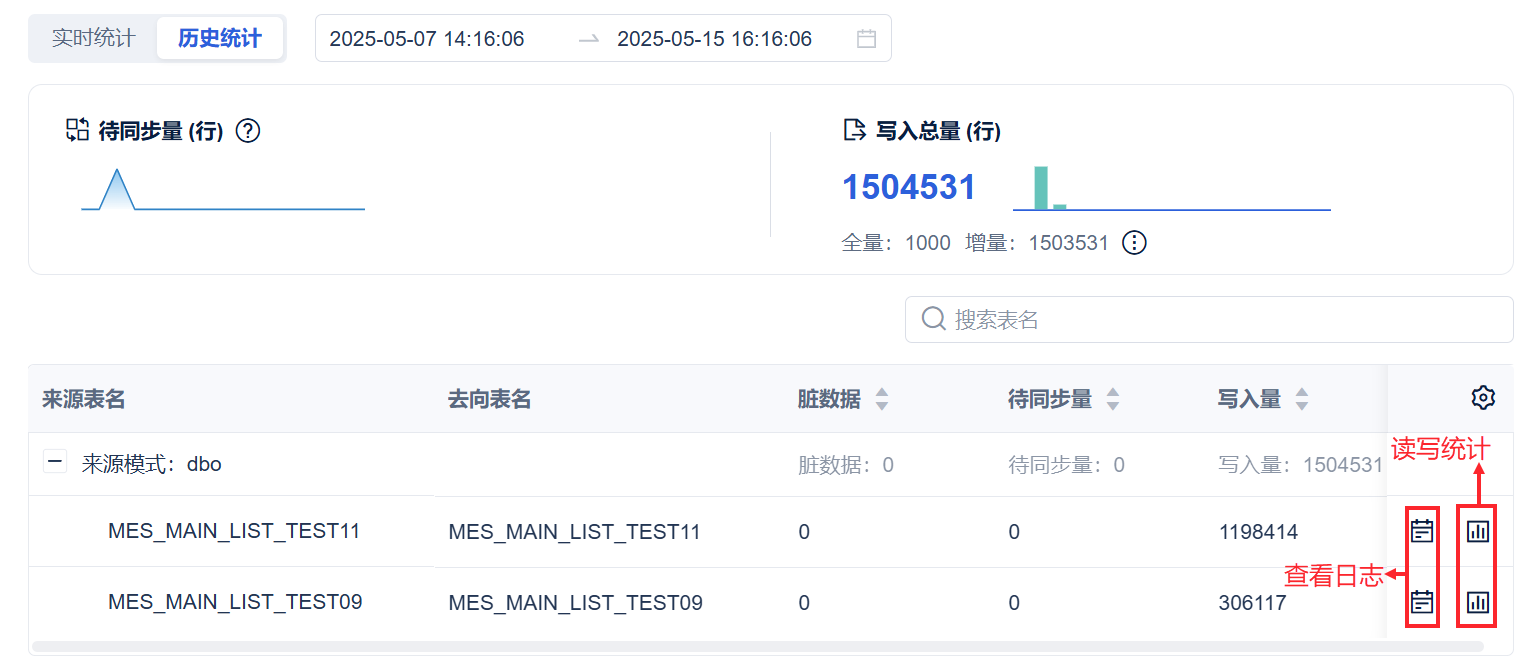Click source table name MES_MAIN_LIST_TEST11
This screenshot has width=1518, height=657.
click(234, 531)
